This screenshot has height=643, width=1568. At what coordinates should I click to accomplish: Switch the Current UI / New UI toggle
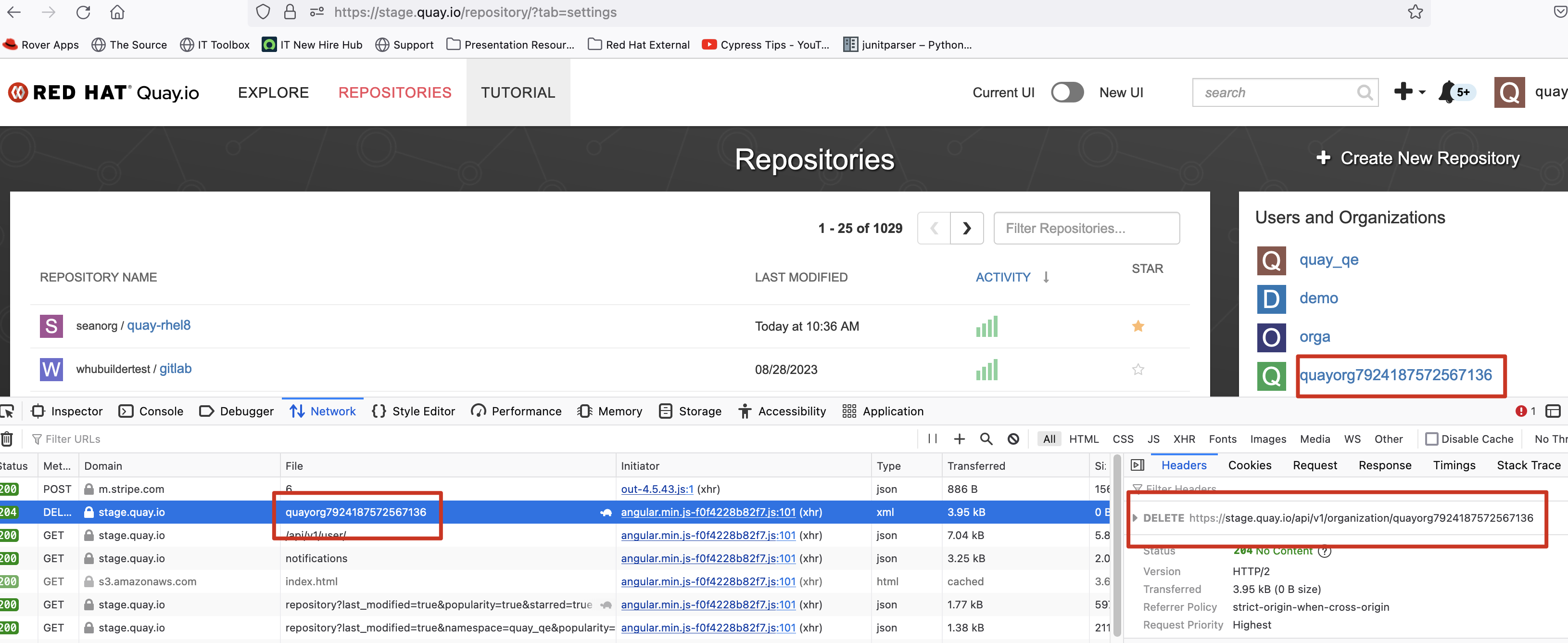1067,92
